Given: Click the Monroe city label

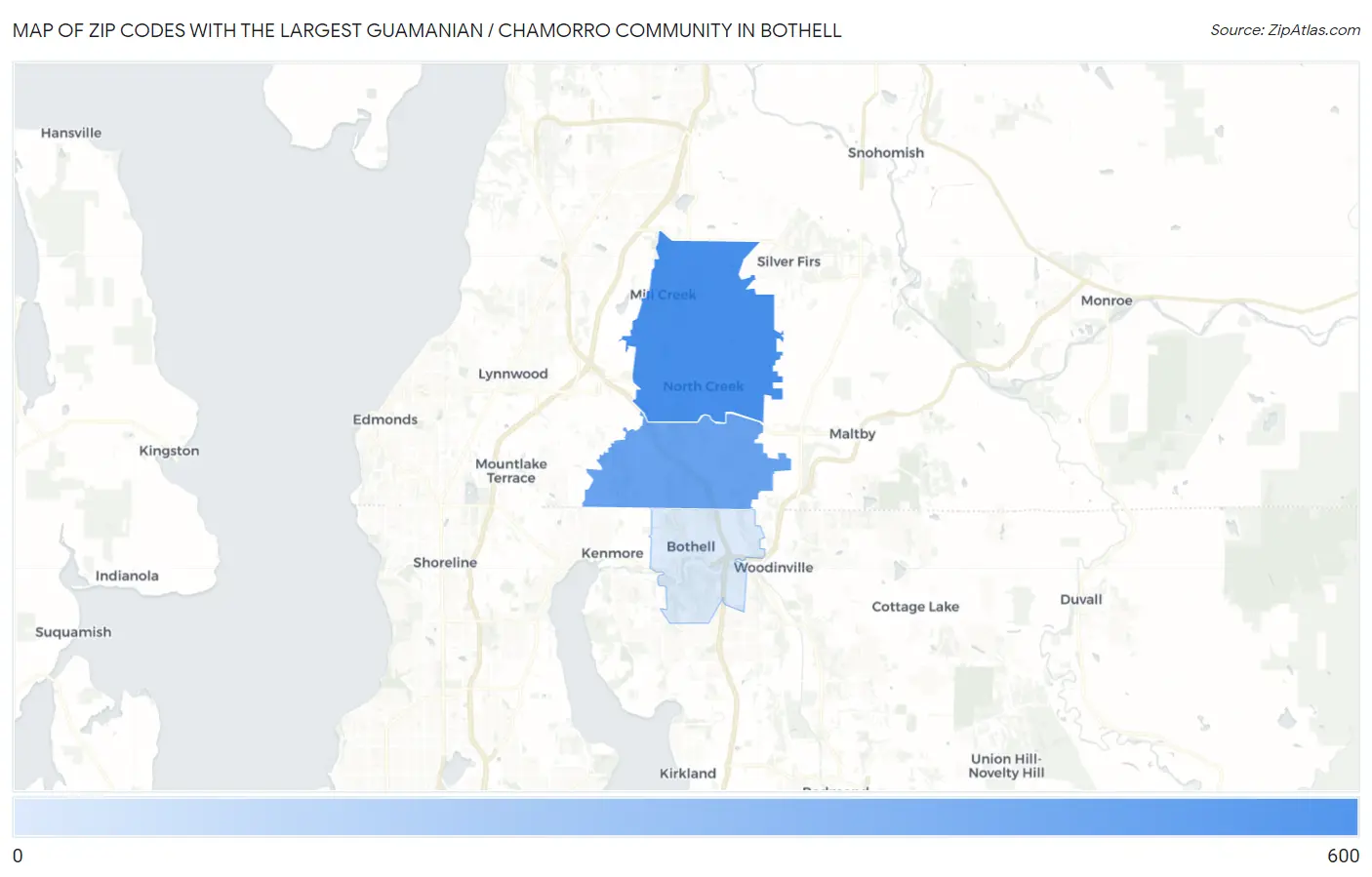Looking at the screenshot, I should coord(1107,300).
